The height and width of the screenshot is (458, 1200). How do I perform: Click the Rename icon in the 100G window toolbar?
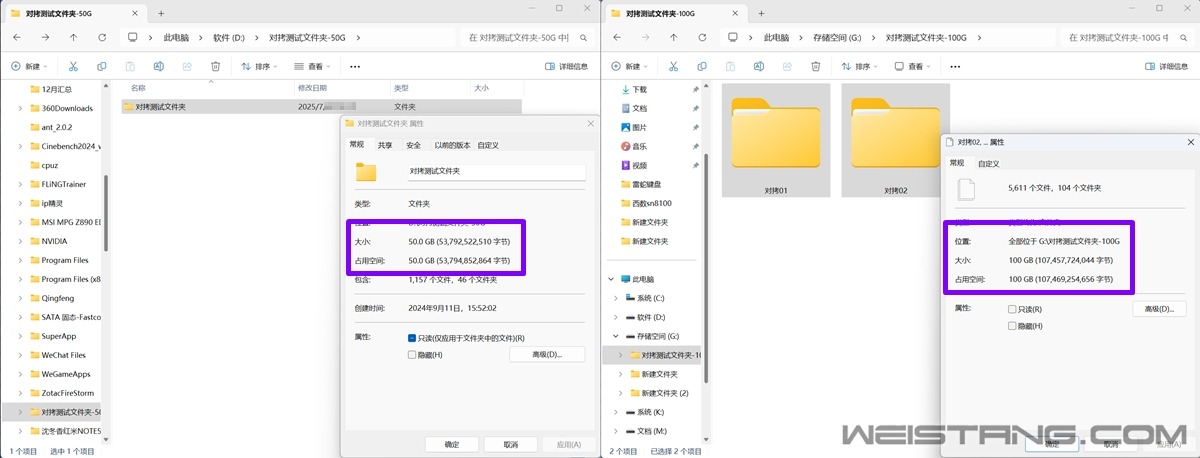tap(758, 67)
